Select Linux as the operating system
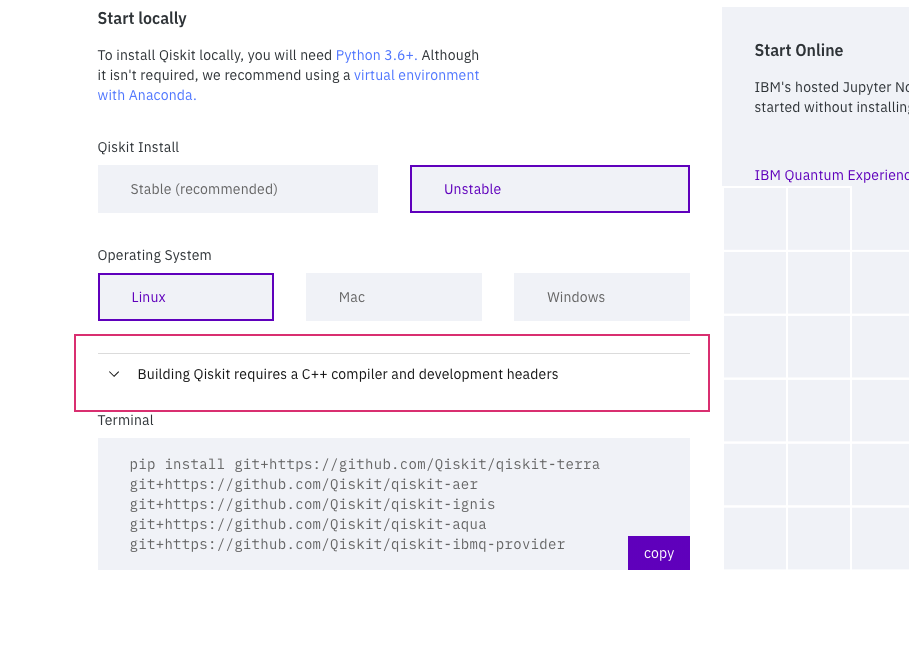The height and width of the screenshot is (667, 909). tap(185, 297)
